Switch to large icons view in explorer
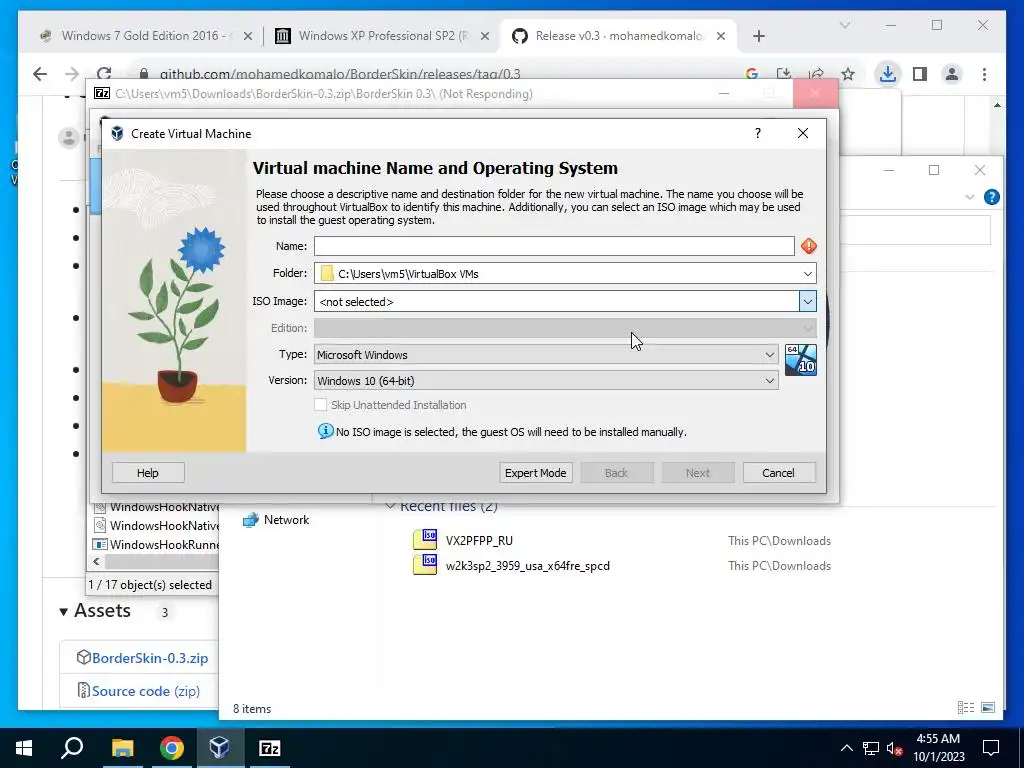The width and height of the screenshot is (1024, 768). point(988,707)
